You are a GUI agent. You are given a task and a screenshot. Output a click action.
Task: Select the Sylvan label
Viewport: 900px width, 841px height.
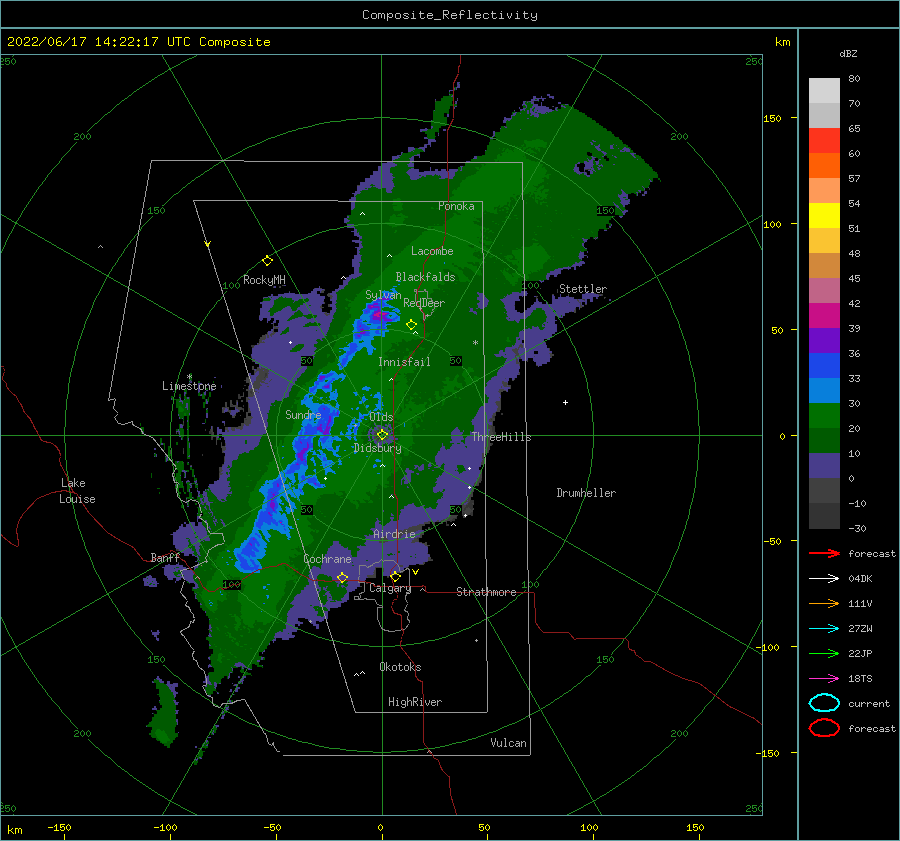pyautogui.click(x=383, y=295)
